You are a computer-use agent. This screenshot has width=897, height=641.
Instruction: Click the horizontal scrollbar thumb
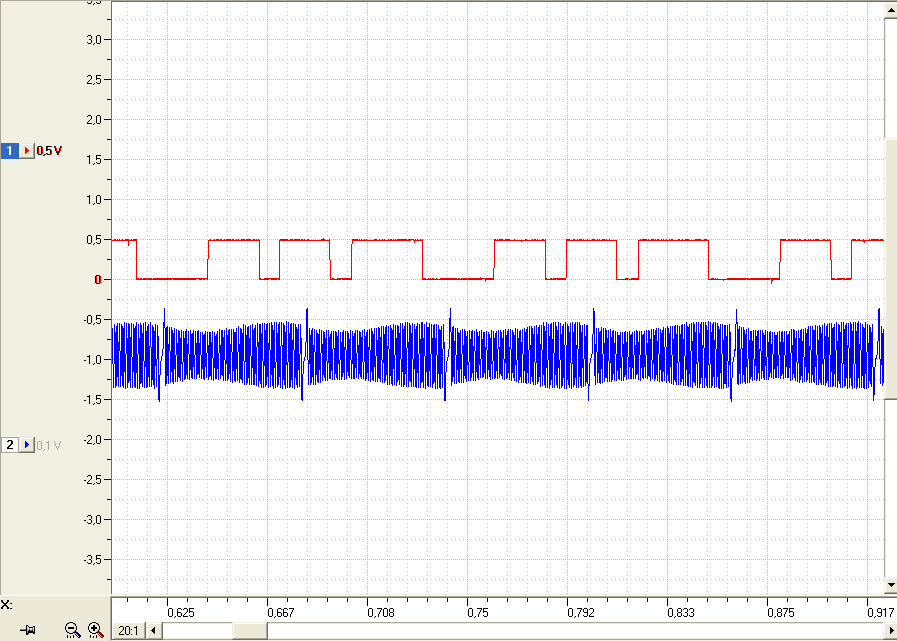(x=249, y=631)
